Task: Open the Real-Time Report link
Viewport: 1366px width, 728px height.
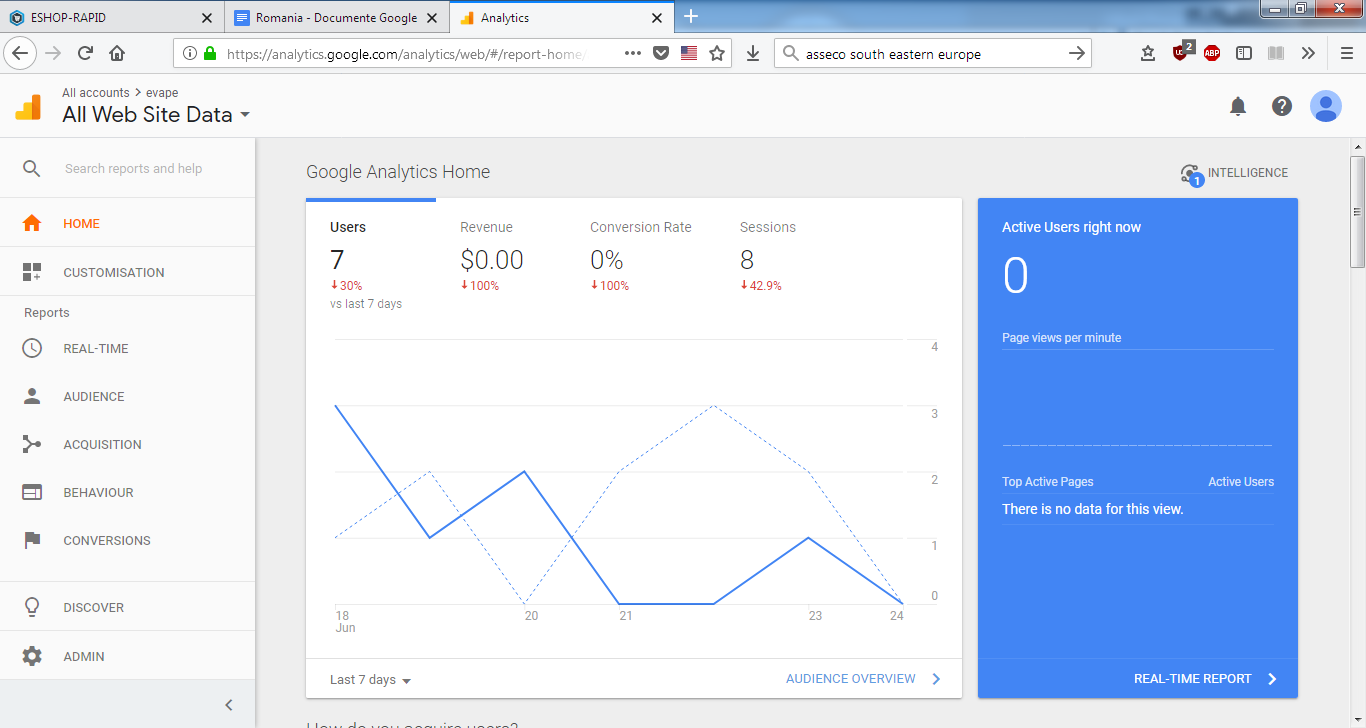Action: 1206,679
